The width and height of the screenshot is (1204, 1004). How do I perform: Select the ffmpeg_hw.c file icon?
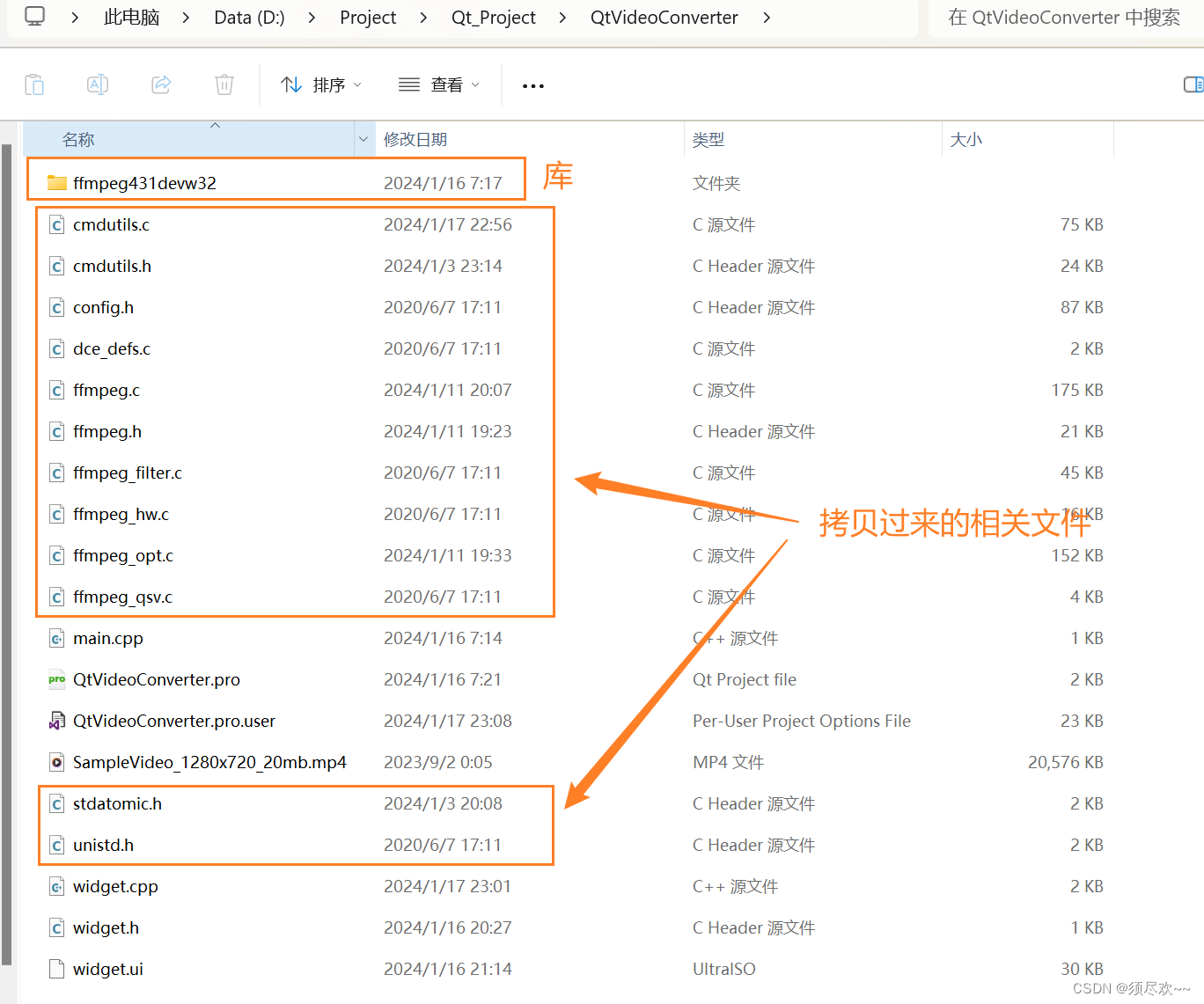(x=57, y=514)
